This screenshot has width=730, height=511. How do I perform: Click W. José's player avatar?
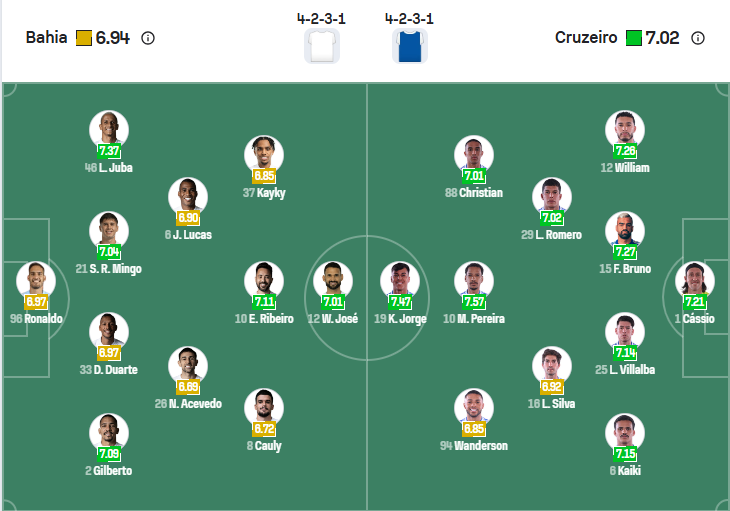pos(333,281)
